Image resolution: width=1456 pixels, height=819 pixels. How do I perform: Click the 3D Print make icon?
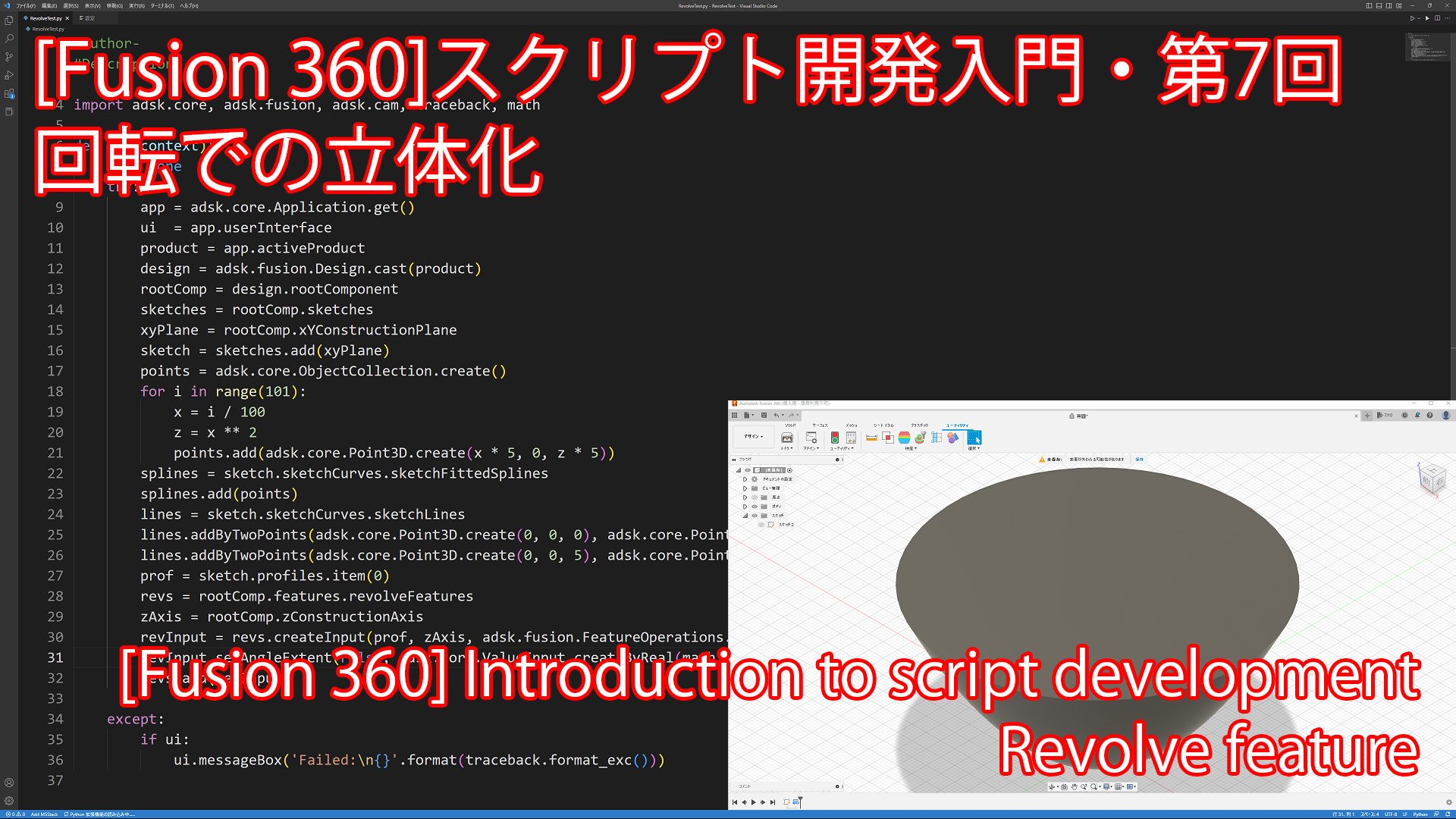point(787,438)
